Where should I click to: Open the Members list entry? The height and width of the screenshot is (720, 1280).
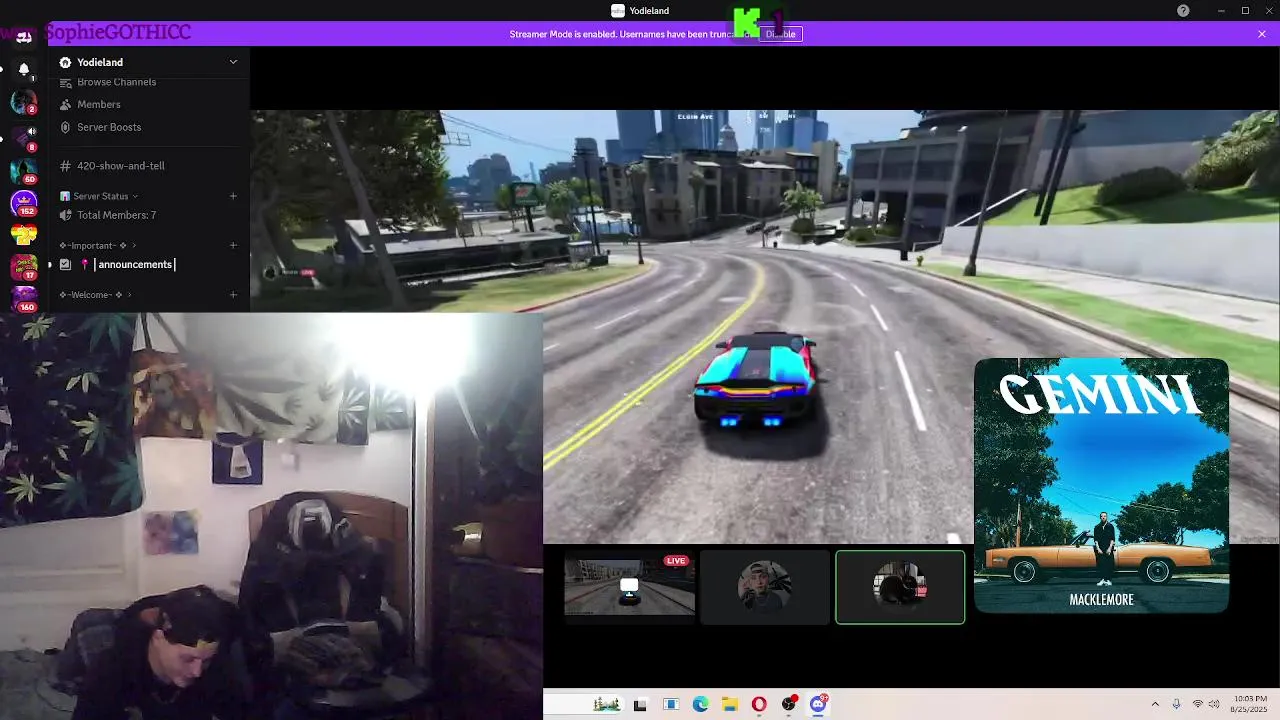(x=99, y=104)
